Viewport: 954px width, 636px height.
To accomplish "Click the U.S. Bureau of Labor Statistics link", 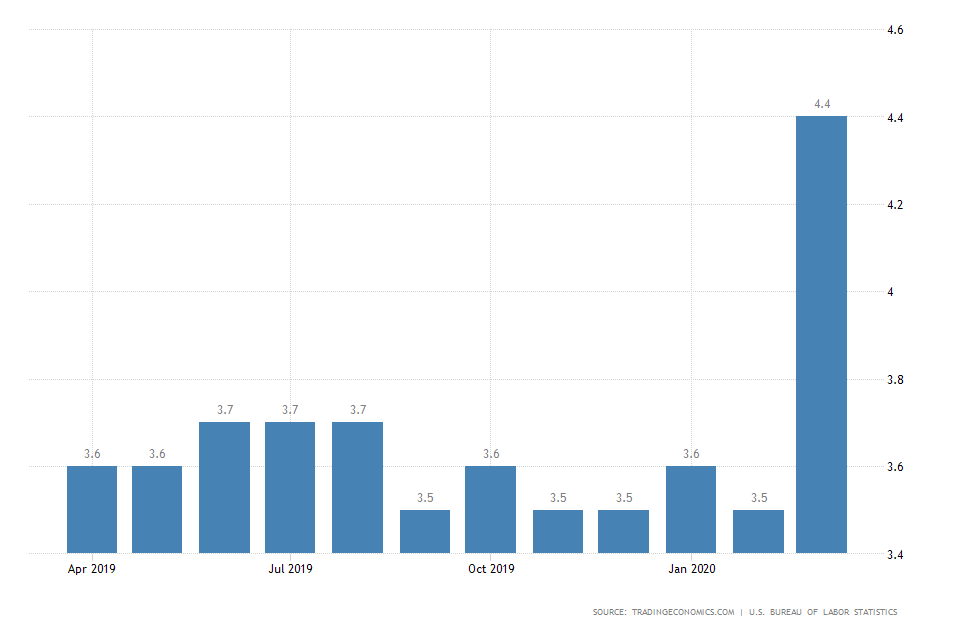I will [822, 608].
